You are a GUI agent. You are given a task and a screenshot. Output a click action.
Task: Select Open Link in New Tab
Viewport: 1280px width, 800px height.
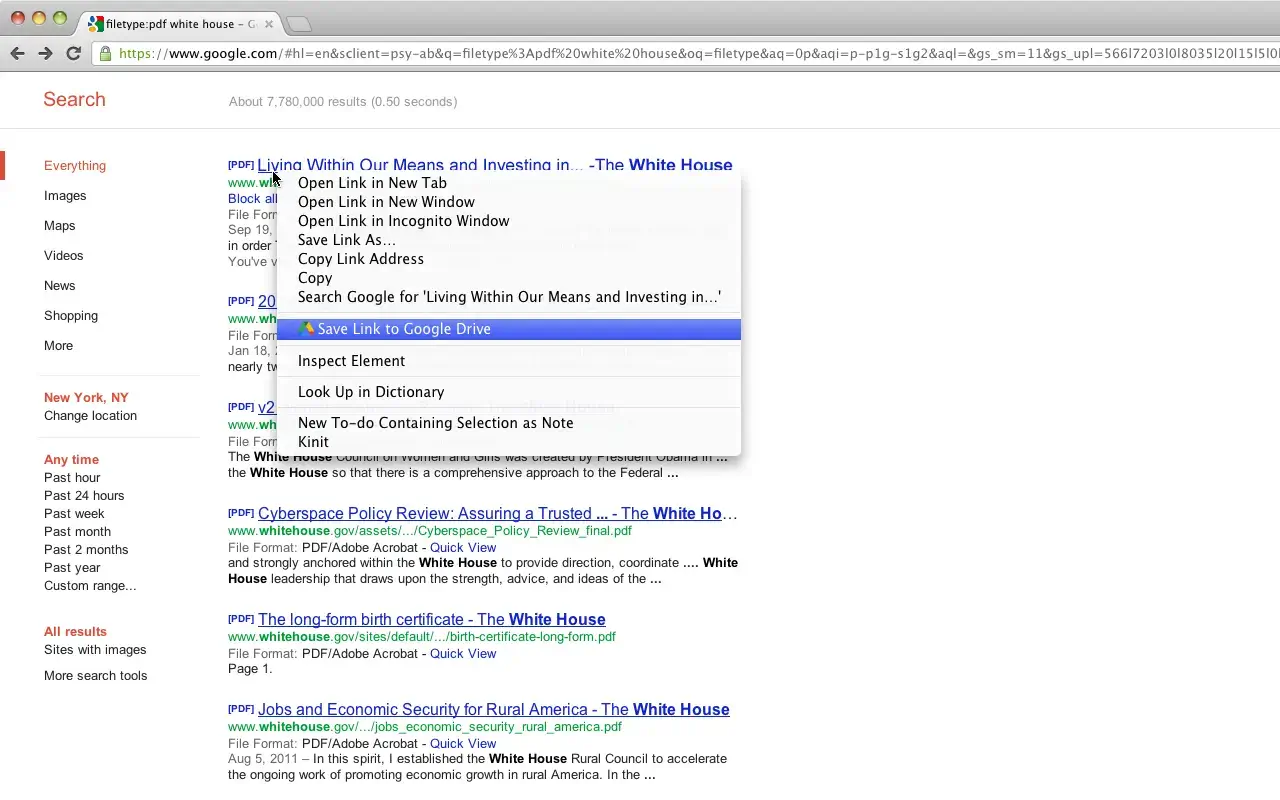tap(372, 183)
